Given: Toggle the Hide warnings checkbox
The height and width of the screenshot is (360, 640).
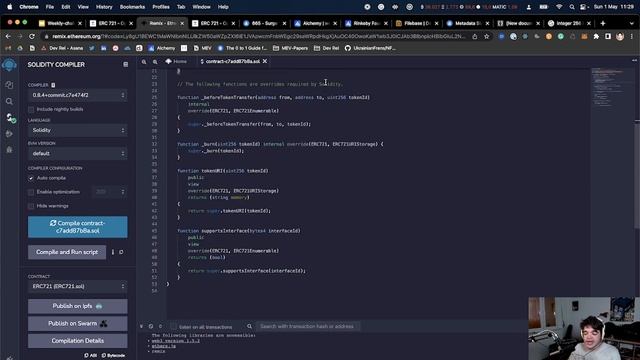Looking at the screenshot, I should [x=31, y=206].
